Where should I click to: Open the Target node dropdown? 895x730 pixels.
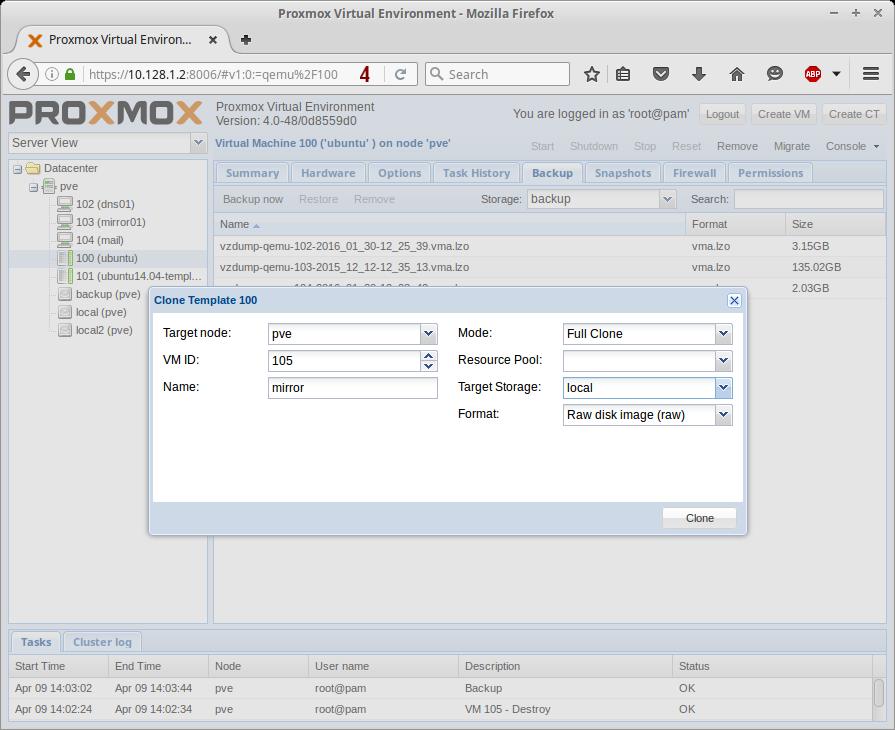coord(428,334)
